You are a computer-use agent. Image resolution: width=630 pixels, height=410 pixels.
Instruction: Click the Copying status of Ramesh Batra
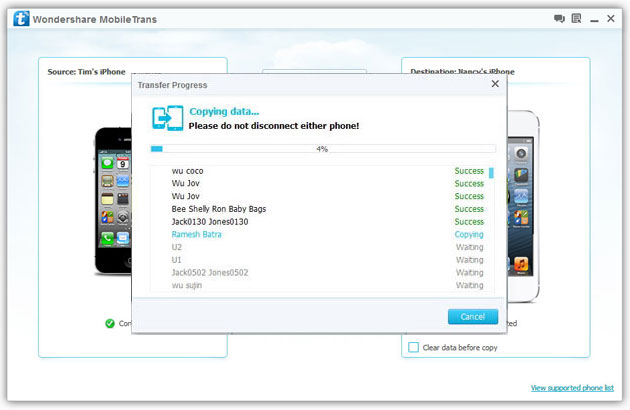[469, 234]
